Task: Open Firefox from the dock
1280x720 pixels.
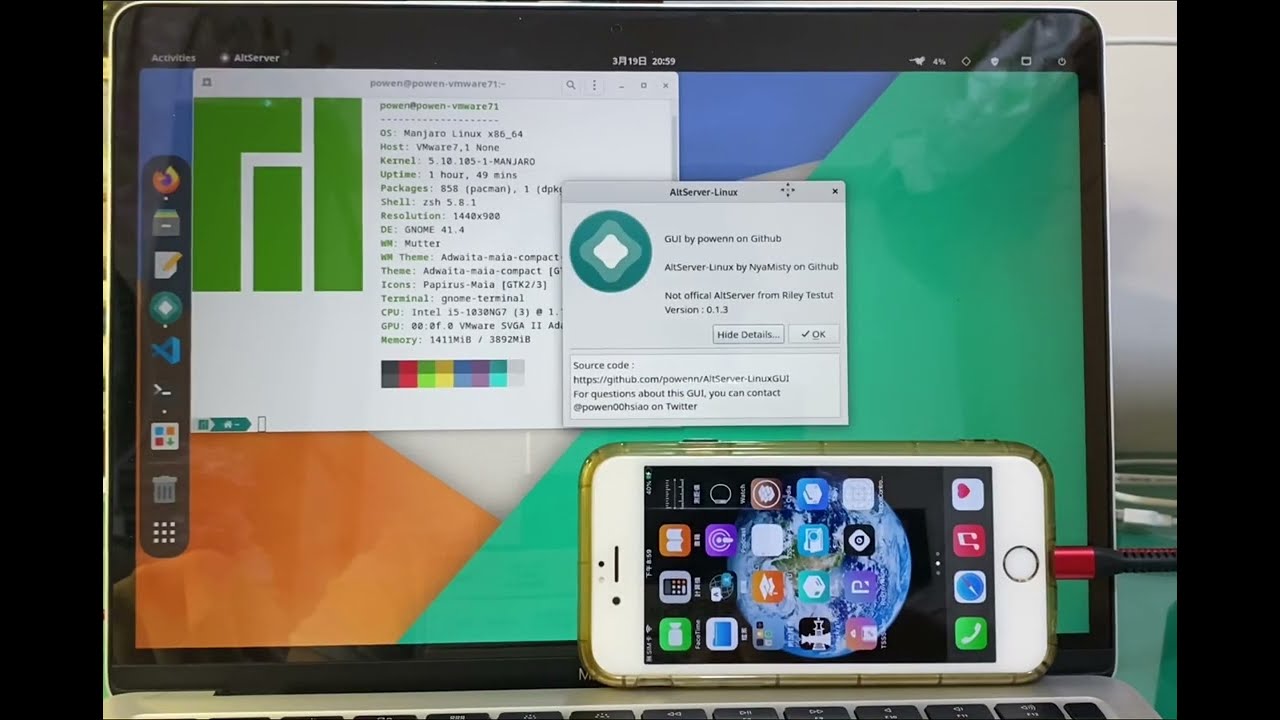Action: coord(166,180)
